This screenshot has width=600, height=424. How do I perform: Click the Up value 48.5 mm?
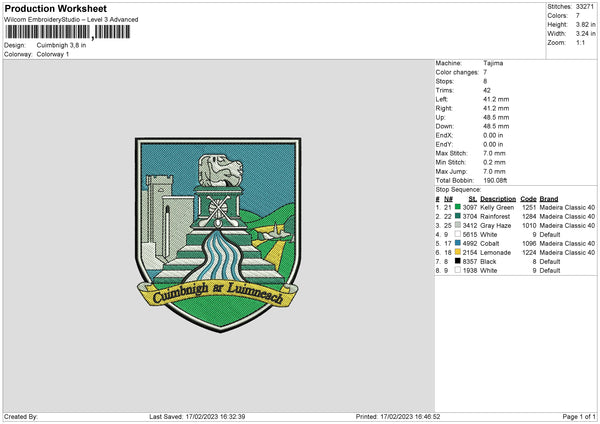point(496,117)
